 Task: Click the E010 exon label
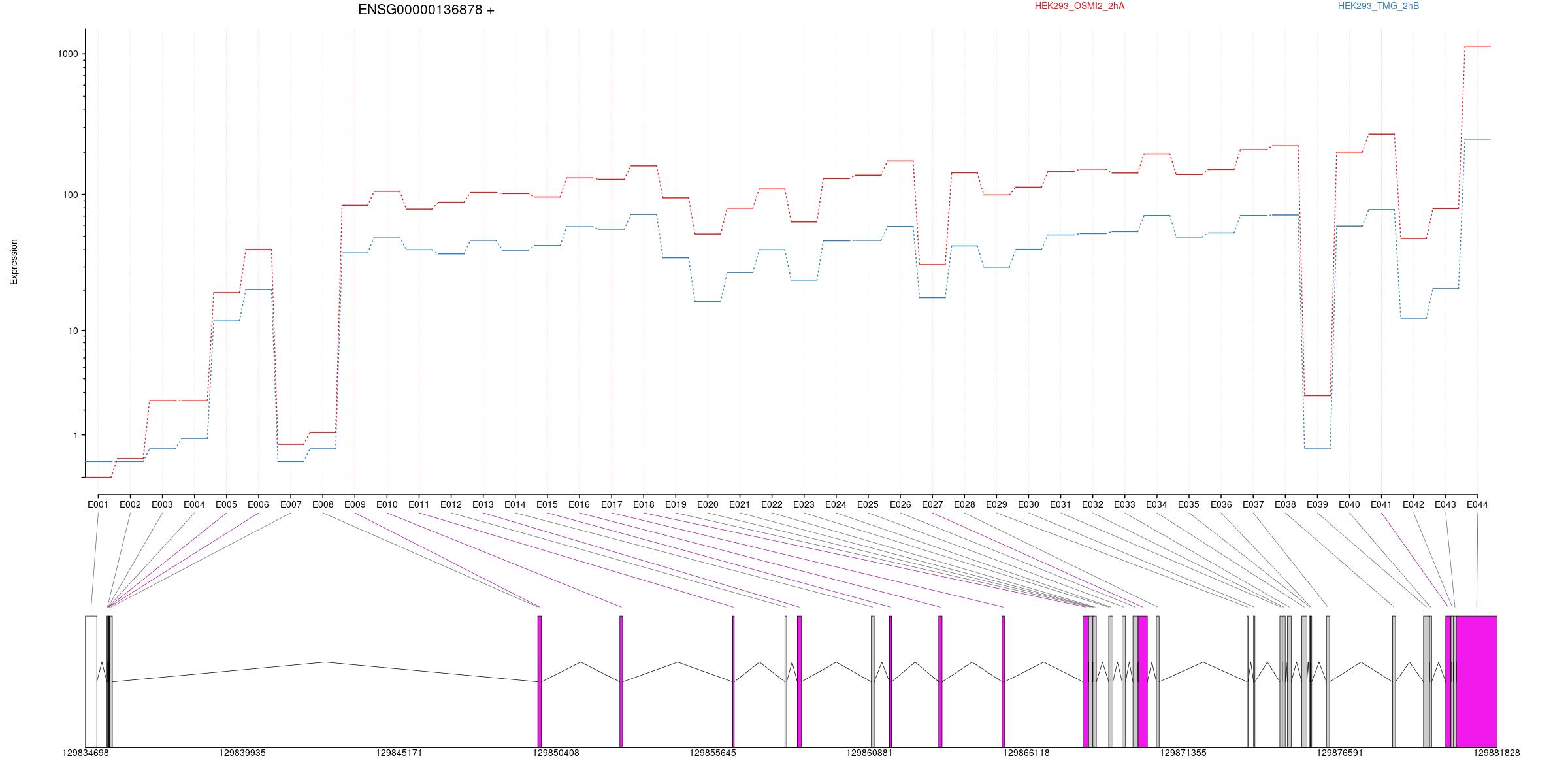click(x=387, y=504)
